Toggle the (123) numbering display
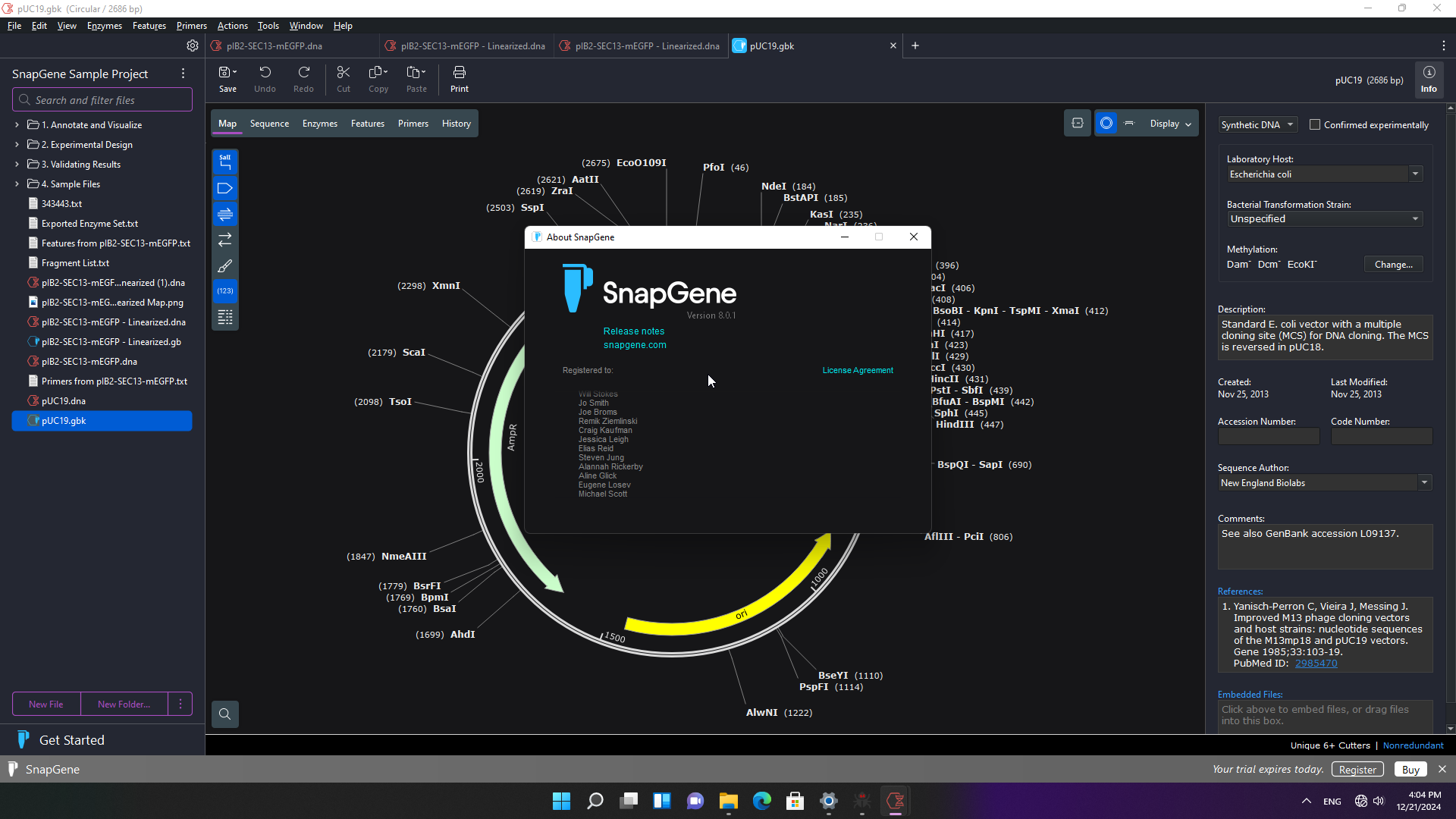Viewport: 1456px width, 819px height. pyautogui.click(x=225, y=291)
